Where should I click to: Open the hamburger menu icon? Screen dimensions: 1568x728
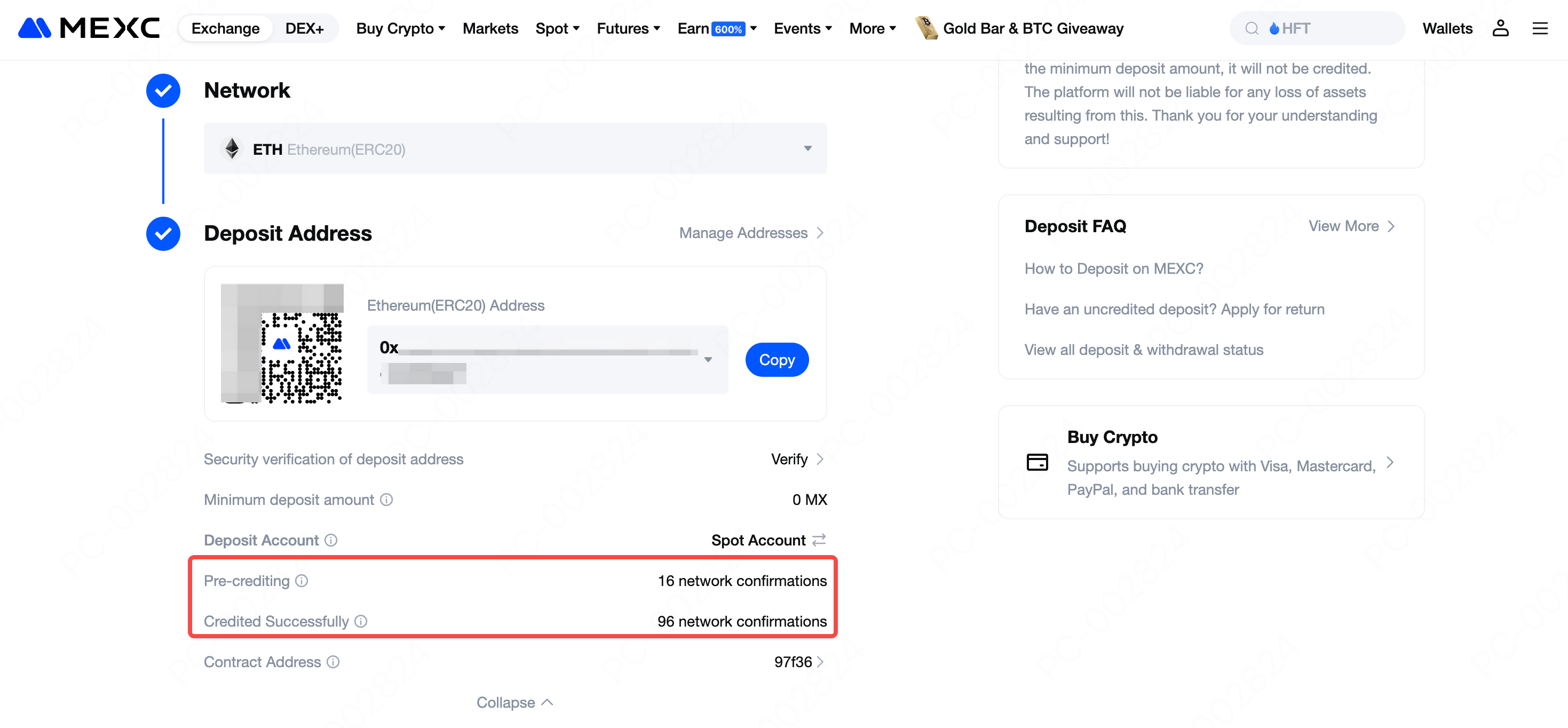click(x=1539, y=28)
